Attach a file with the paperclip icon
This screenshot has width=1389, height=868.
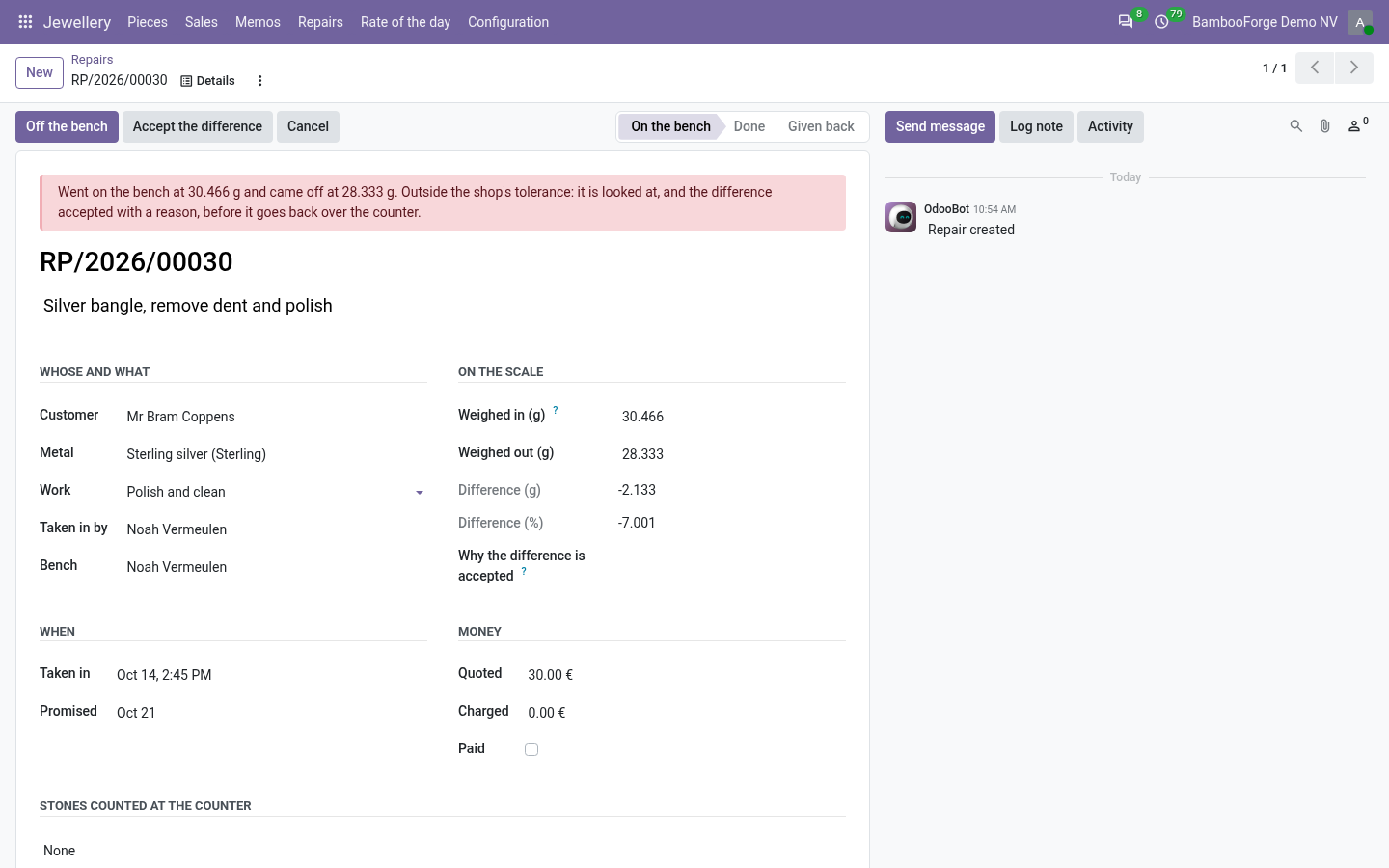point(1325,126)
